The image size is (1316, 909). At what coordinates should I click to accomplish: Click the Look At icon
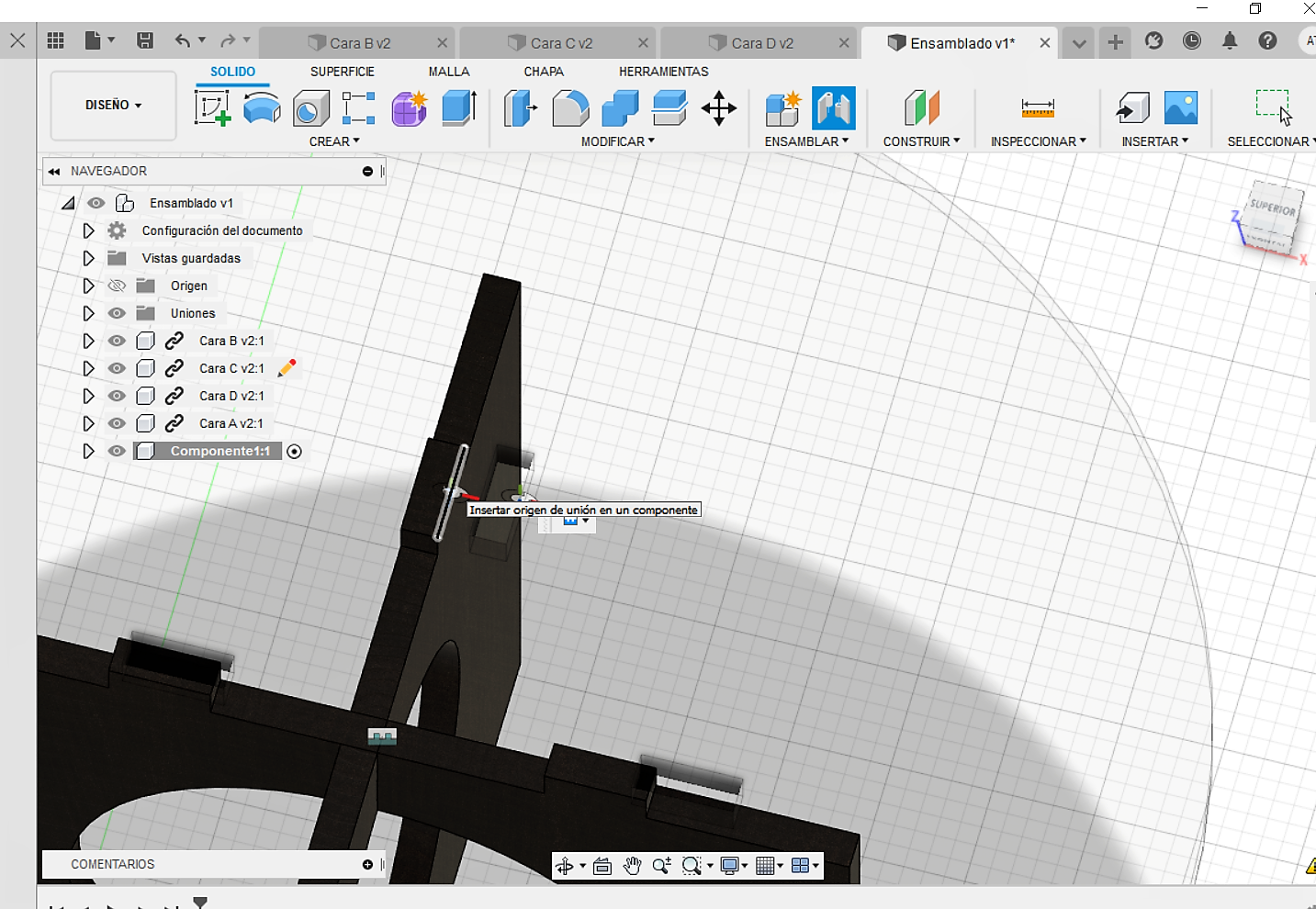coord(602,865)
